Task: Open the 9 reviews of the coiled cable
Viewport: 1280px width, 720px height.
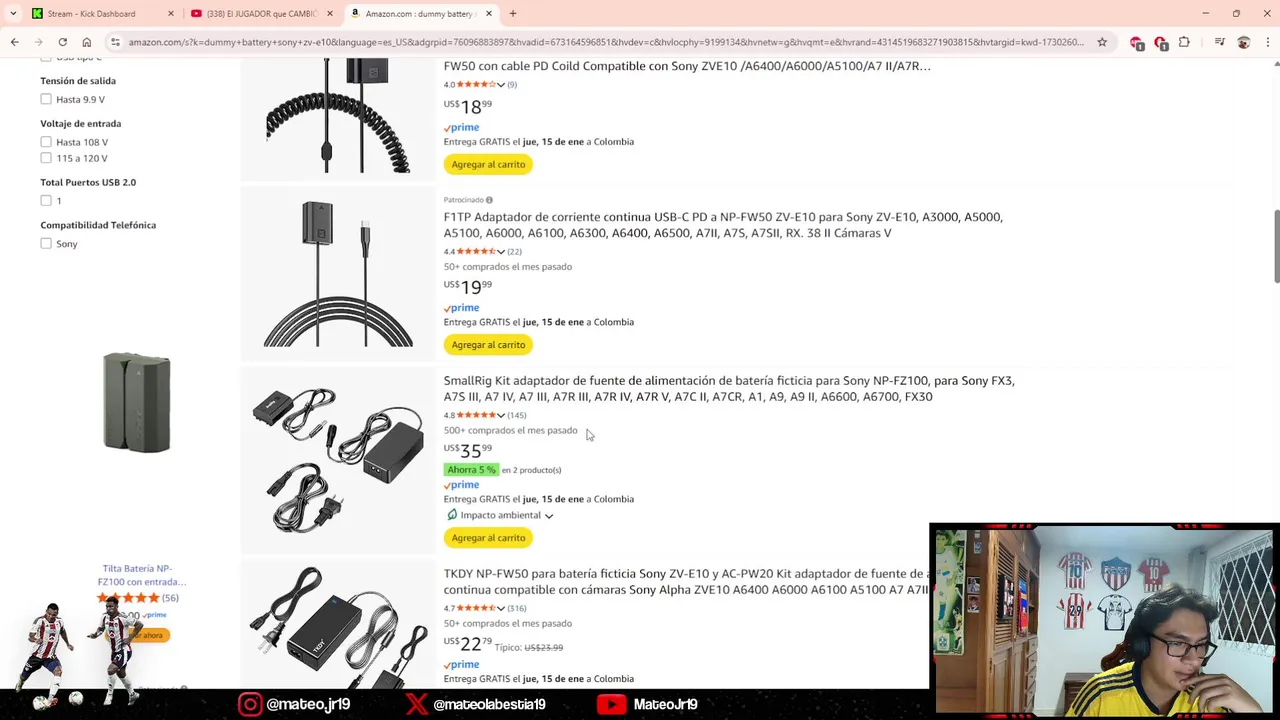Action: tap(512, 85)
